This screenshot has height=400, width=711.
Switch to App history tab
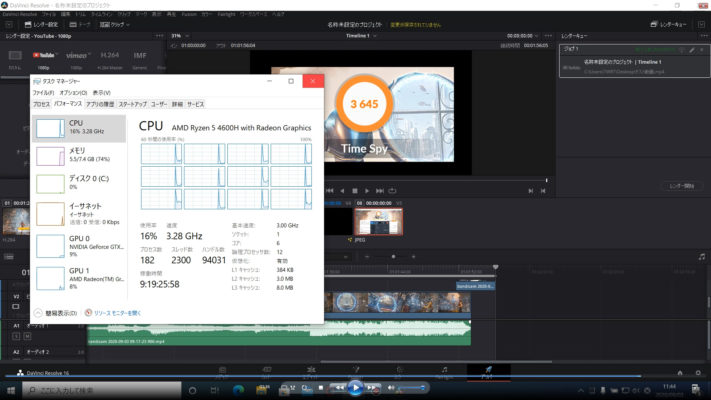tap(100, 104)
